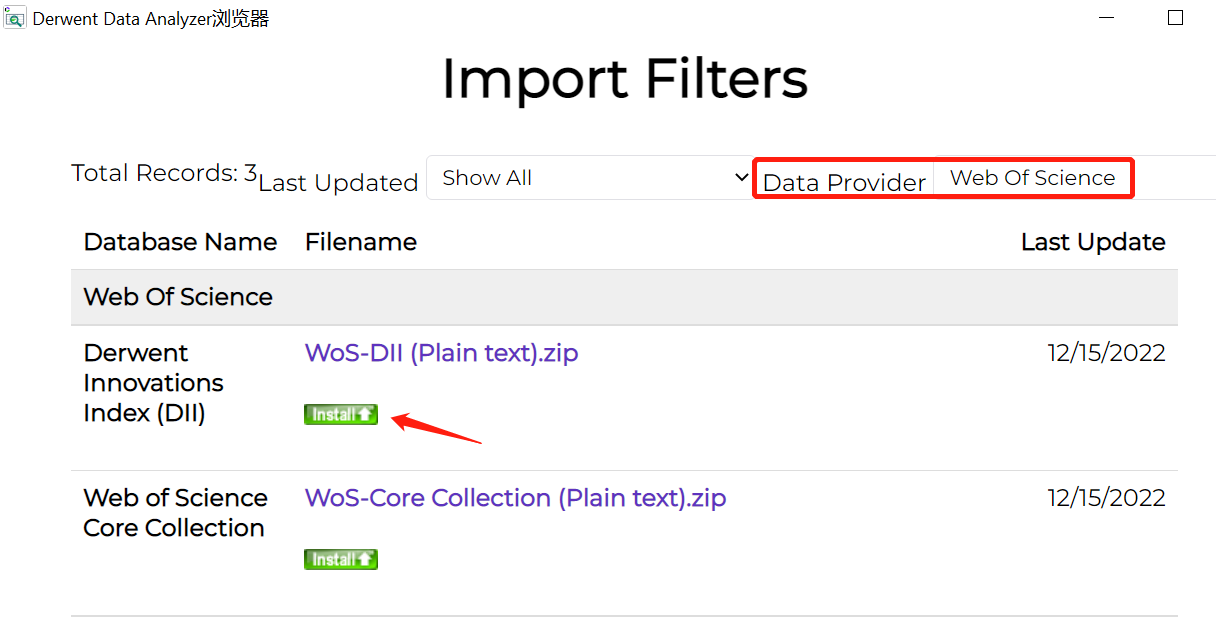Image resolution: width=1216 pixels, height=625 pixels.
Task: Select the Web Of Science group row
Action: [178, 297]
